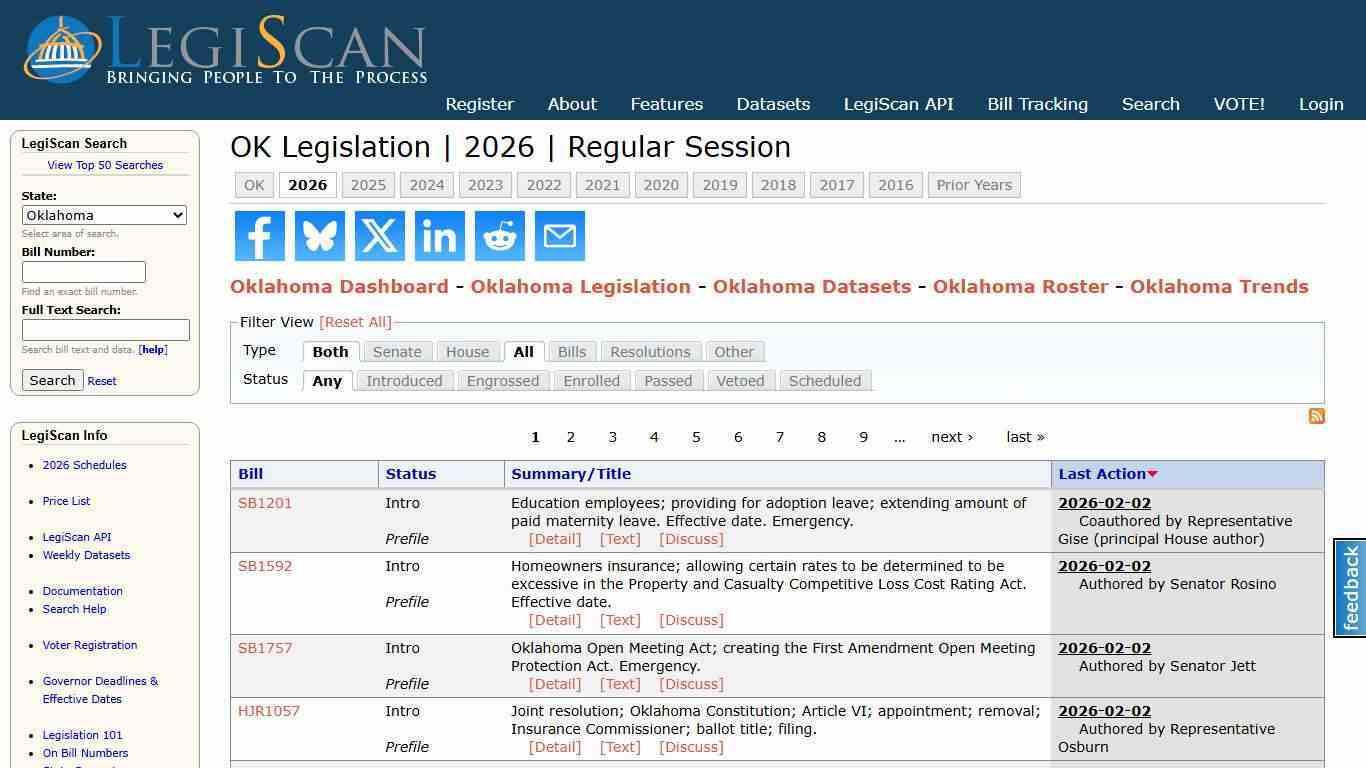The height and width of the screenshot is (768, 1366).
Task: Switch to the 2025 session tab
Action: (x=367, y=185)
